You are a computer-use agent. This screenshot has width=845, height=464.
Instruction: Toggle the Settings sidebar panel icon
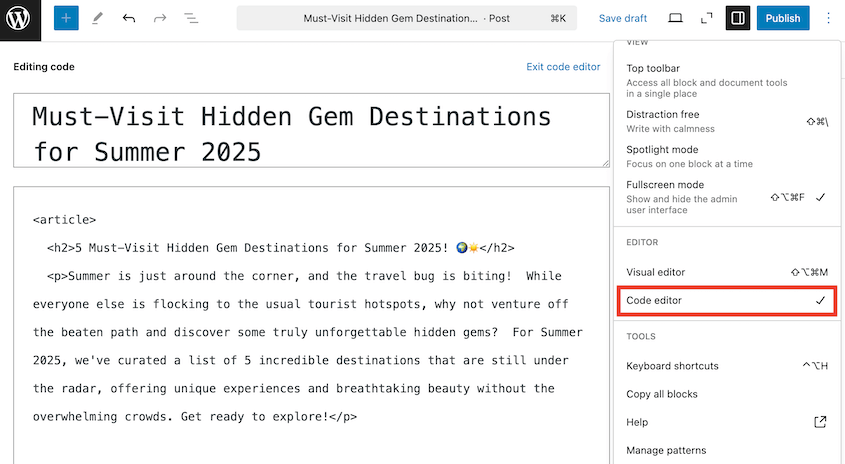pos(738,18)
